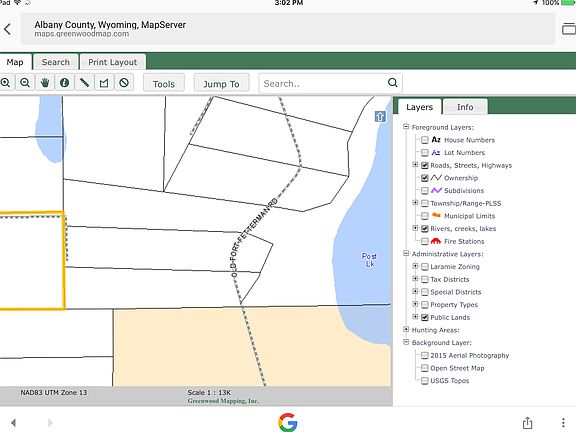Click the magnifier icon in search box
The width and height of the screenshot is (576, 432).
393,83
